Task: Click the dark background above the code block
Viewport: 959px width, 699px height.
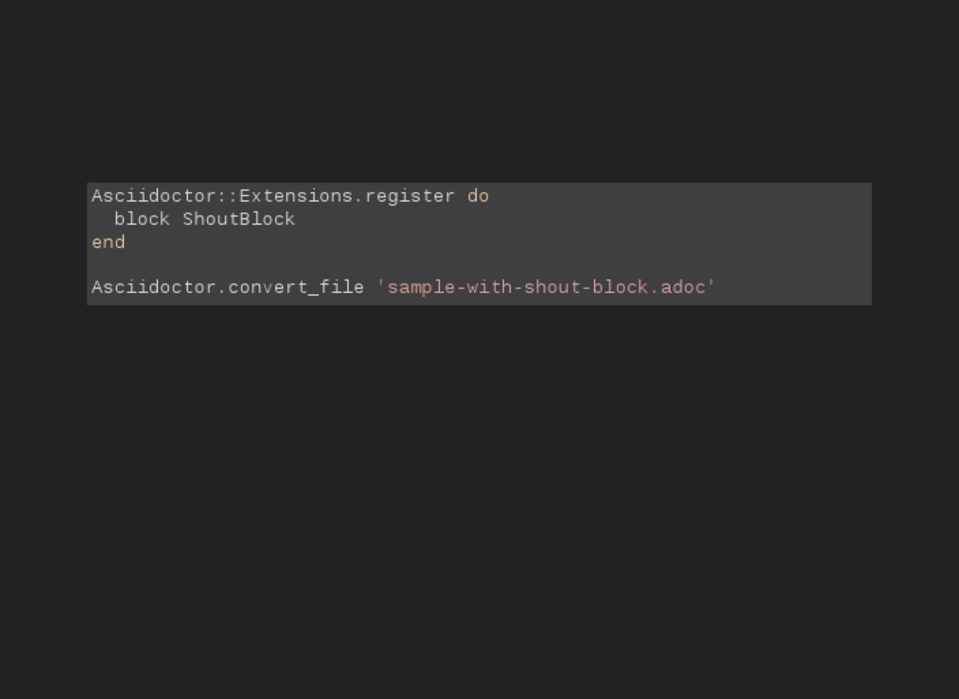Action: coord(480,90)
